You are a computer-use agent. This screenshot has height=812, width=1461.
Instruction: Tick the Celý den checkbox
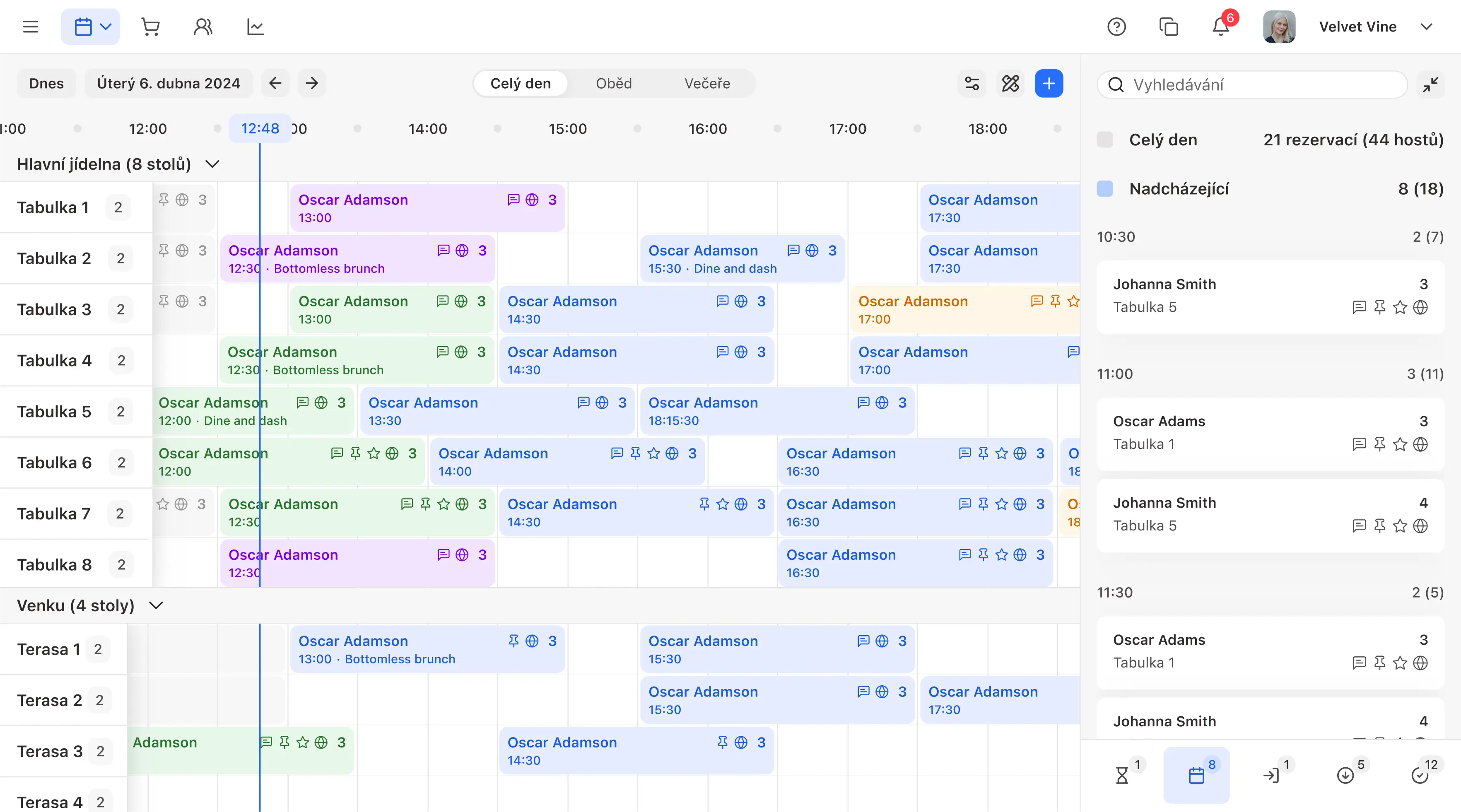[1105, 140]
